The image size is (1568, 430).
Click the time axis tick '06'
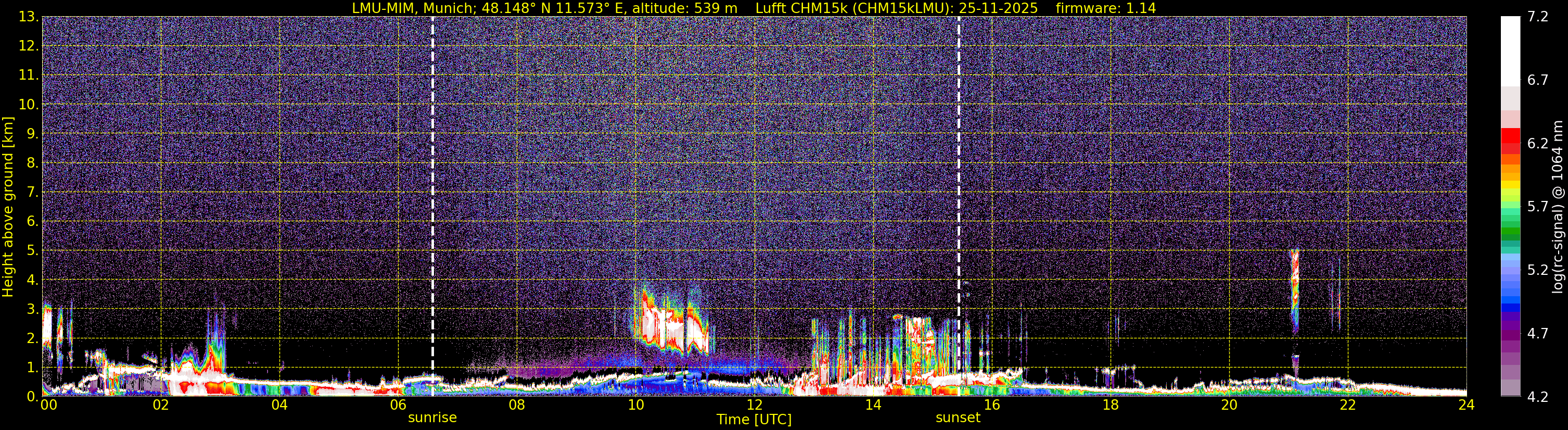[x=398, y=404]
